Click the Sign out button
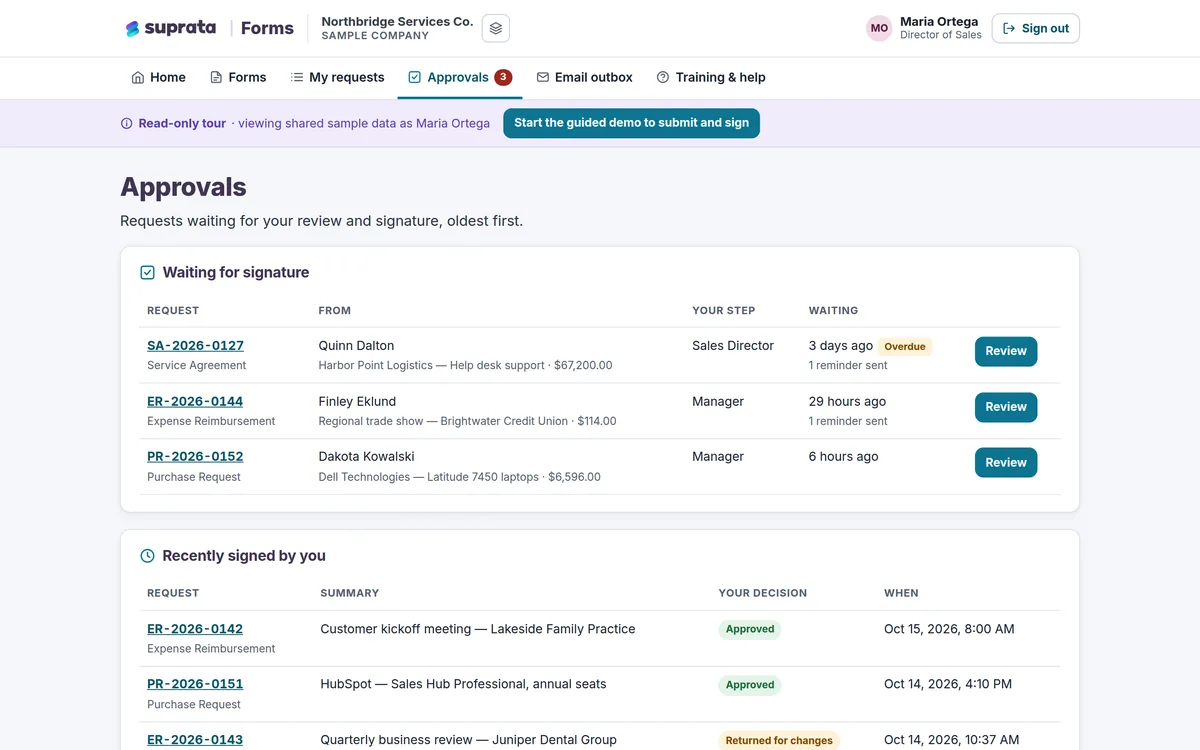Image resolution: width=1200 pixels, height=750 pixels. click(1036, 28)
